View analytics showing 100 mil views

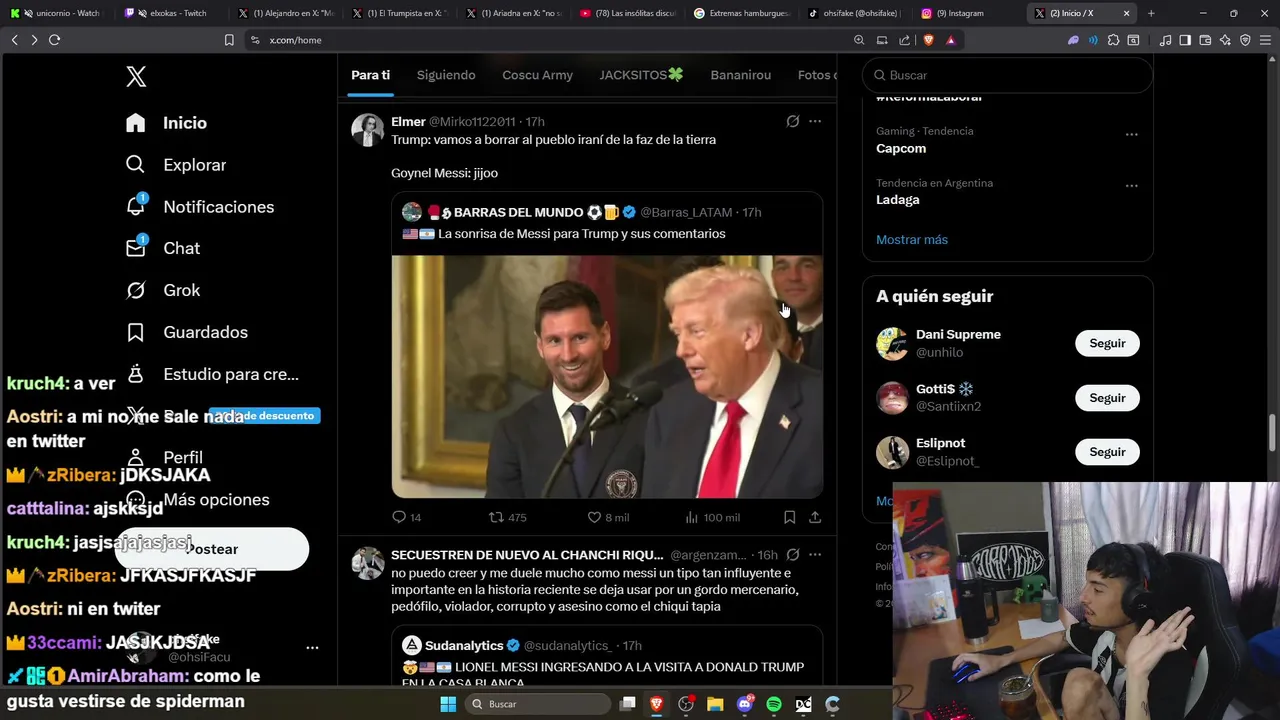712,517
